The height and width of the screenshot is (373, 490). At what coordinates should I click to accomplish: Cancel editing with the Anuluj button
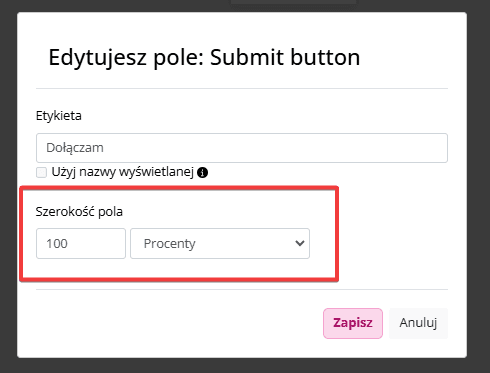pos(418,323)
